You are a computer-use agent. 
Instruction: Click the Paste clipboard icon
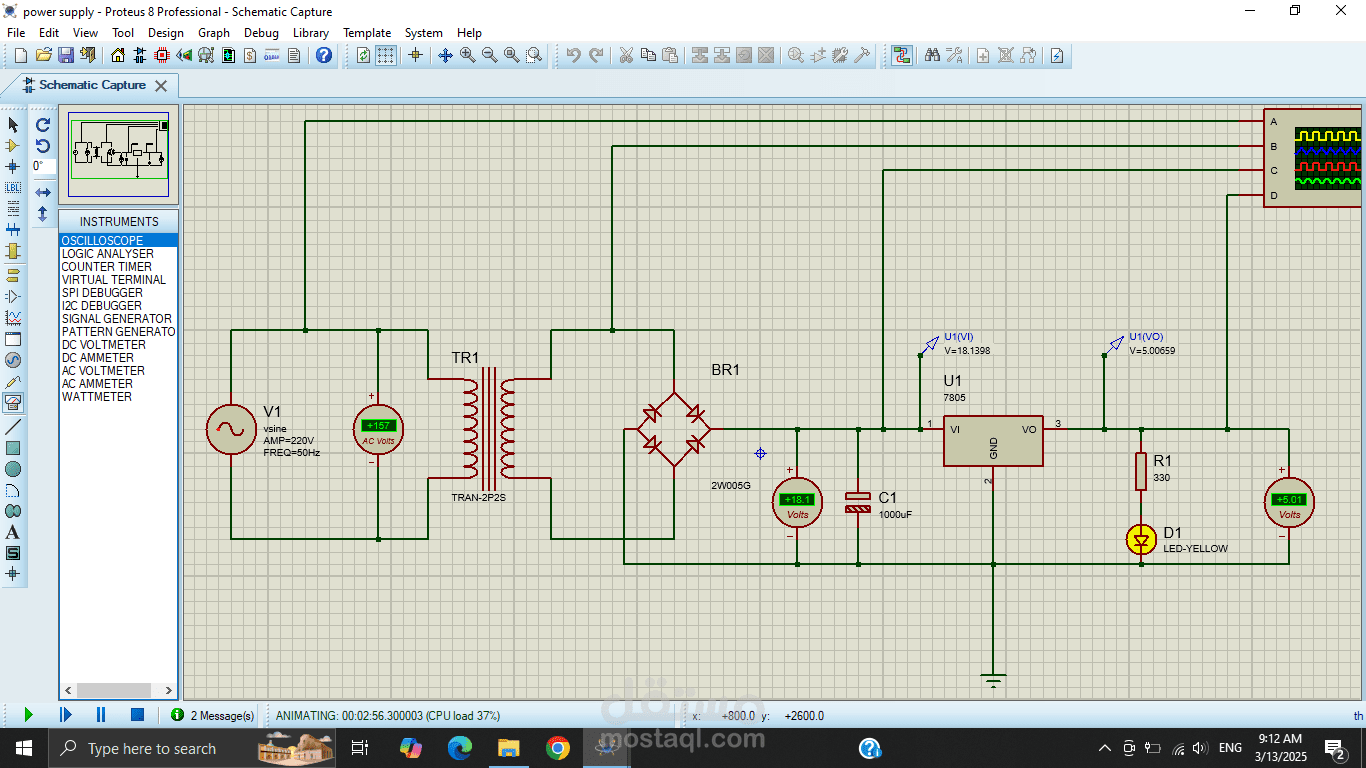point(670,56)
